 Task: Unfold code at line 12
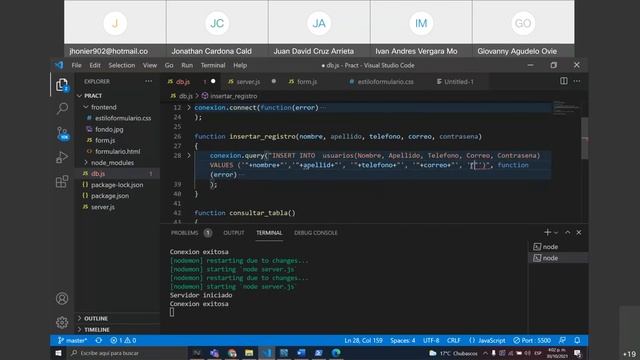(189, 108)
